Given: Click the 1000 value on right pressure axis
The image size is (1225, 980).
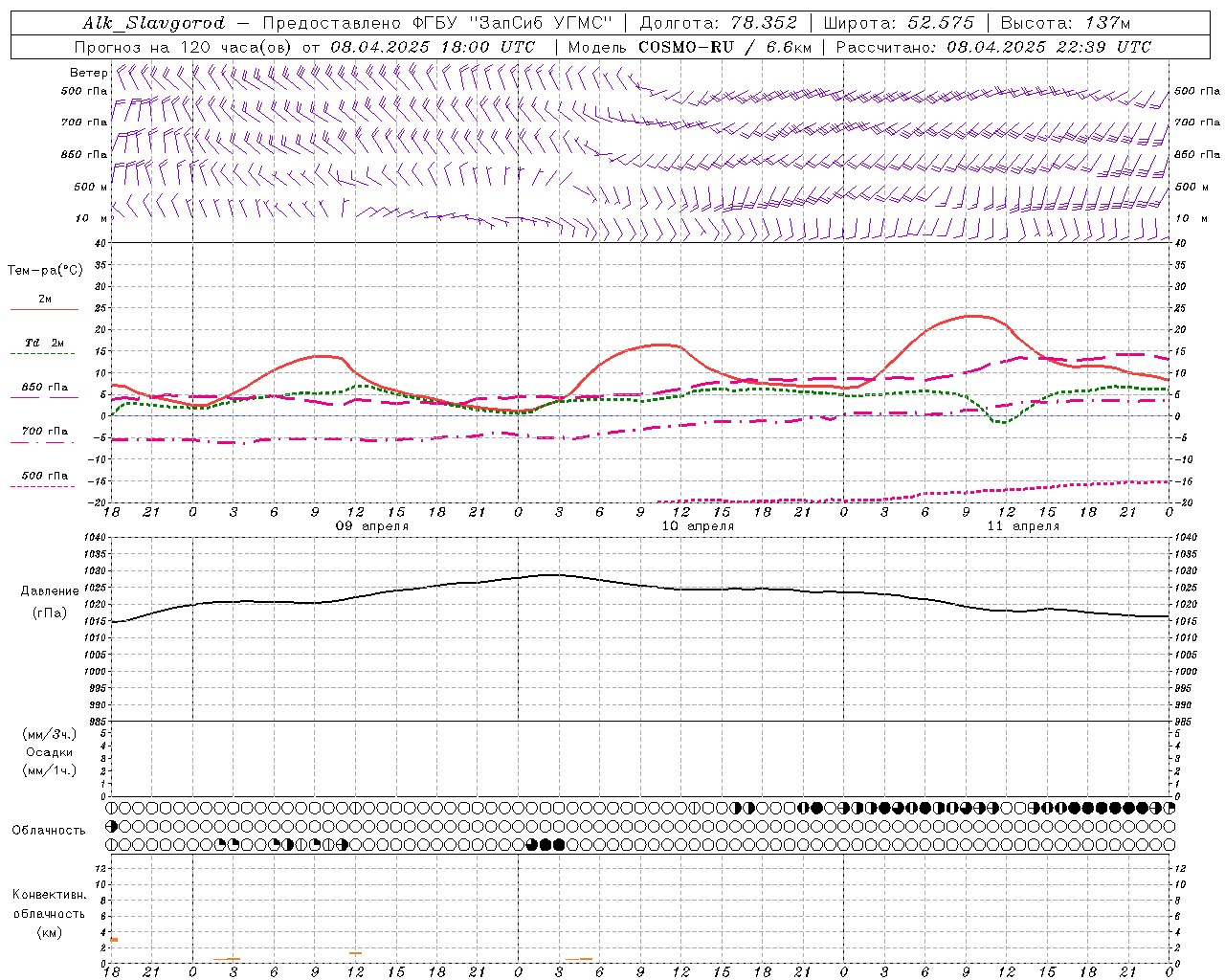Looking at the screenshot, I should [x=1185, y=672].
